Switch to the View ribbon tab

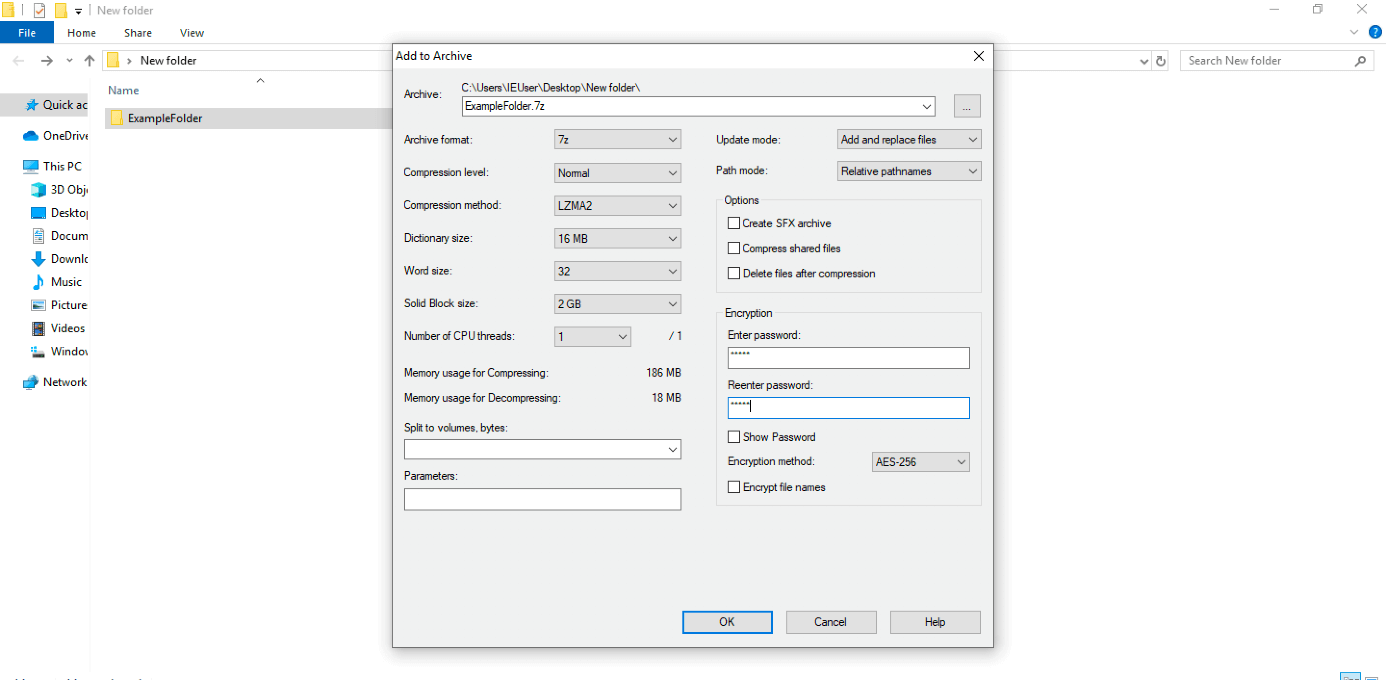(x=192, y=33)
